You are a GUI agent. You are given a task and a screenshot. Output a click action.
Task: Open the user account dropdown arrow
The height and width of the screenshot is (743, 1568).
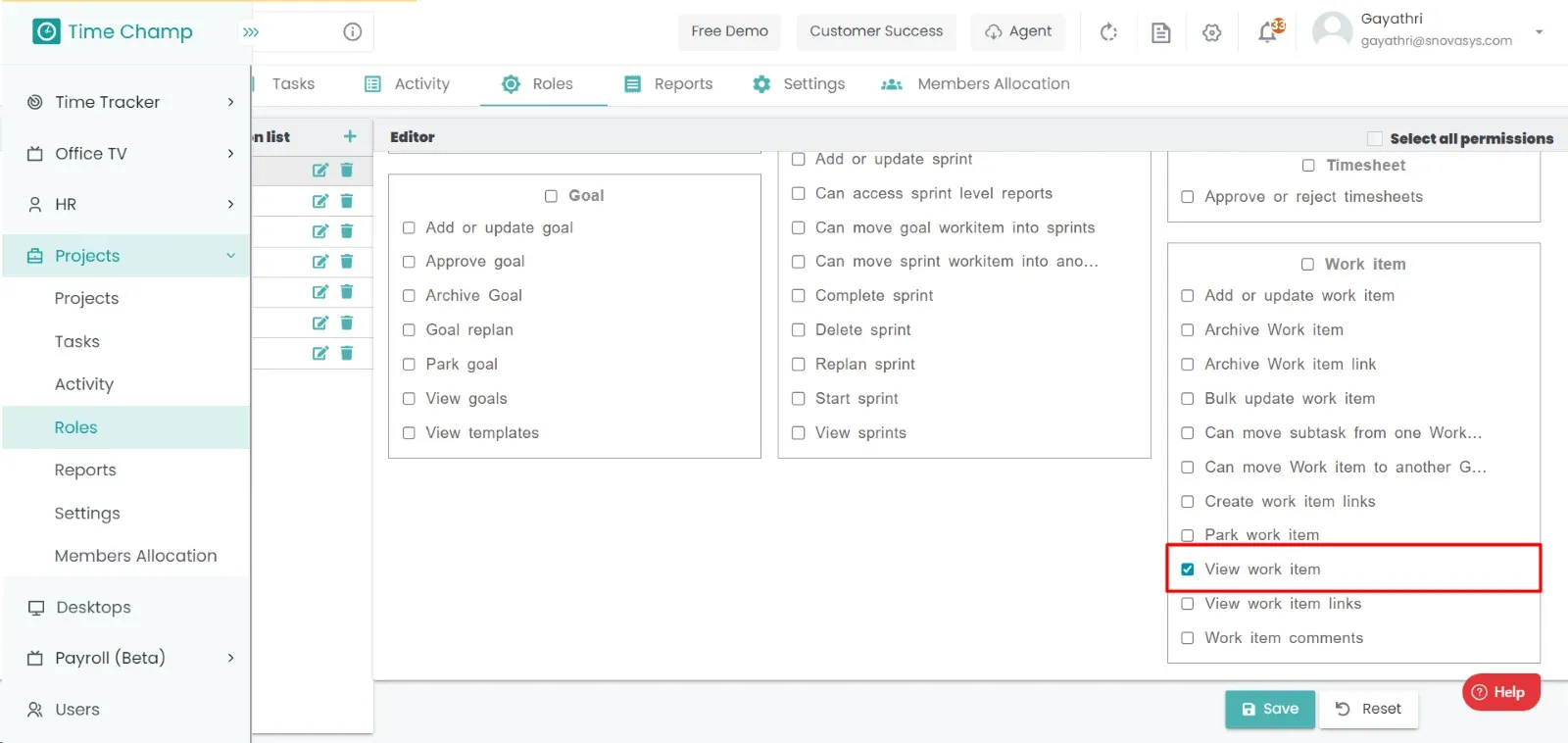[1539, 31]
